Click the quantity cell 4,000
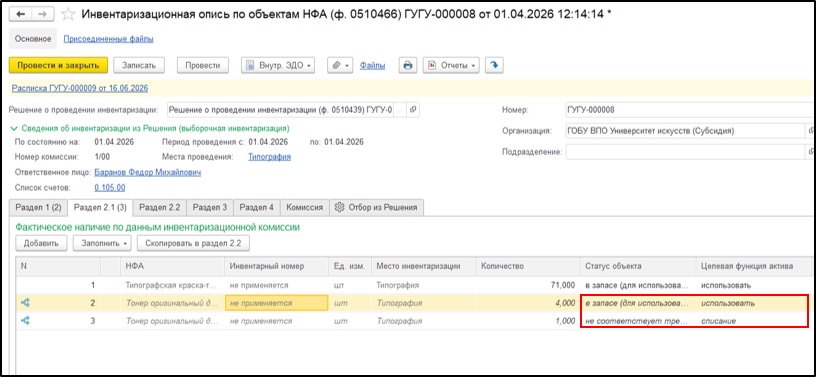This screenshot has height=377, width=816. click(528, 303)
